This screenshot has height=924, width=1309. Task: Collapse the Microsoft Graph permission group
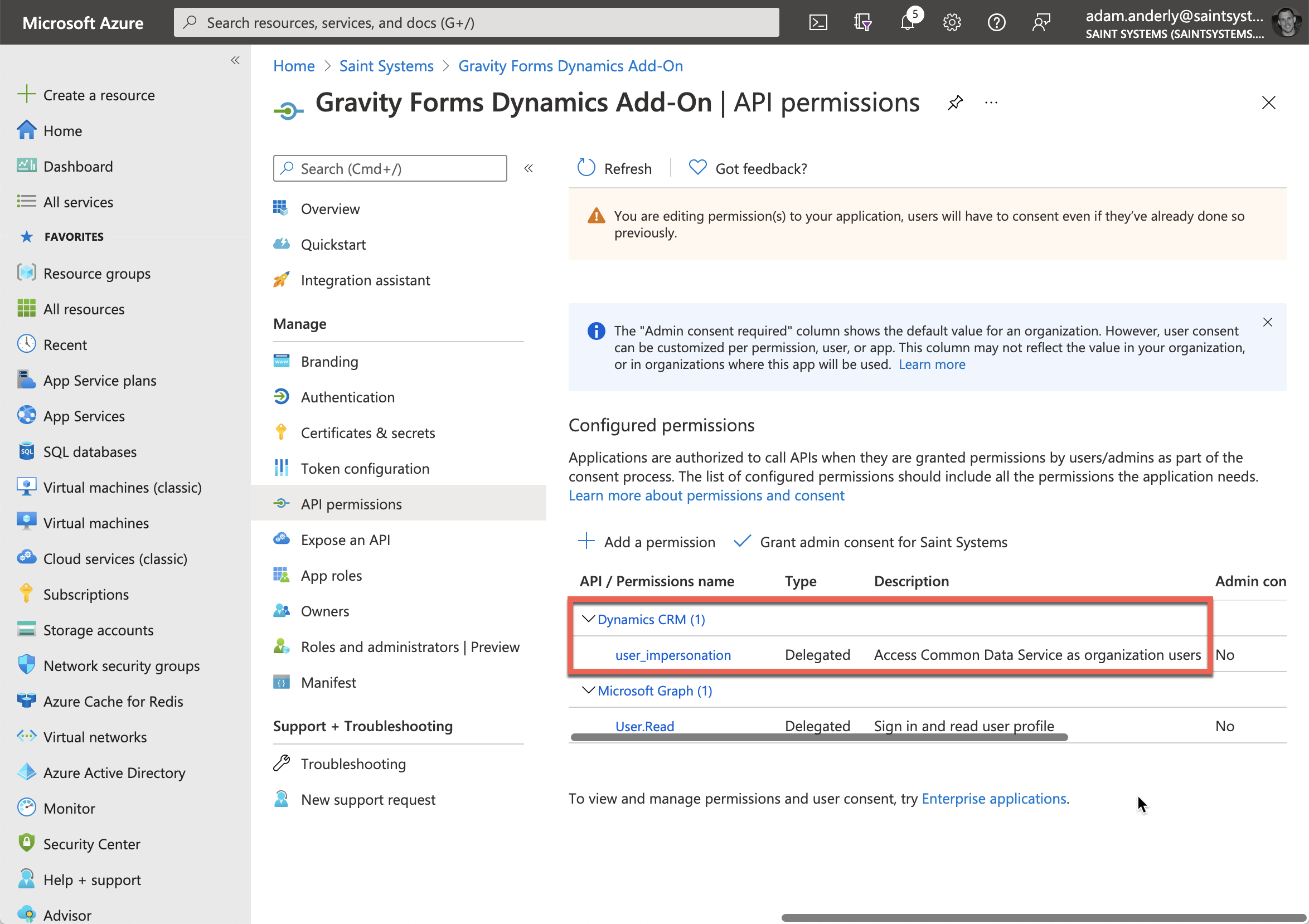[x=588, y=690]
